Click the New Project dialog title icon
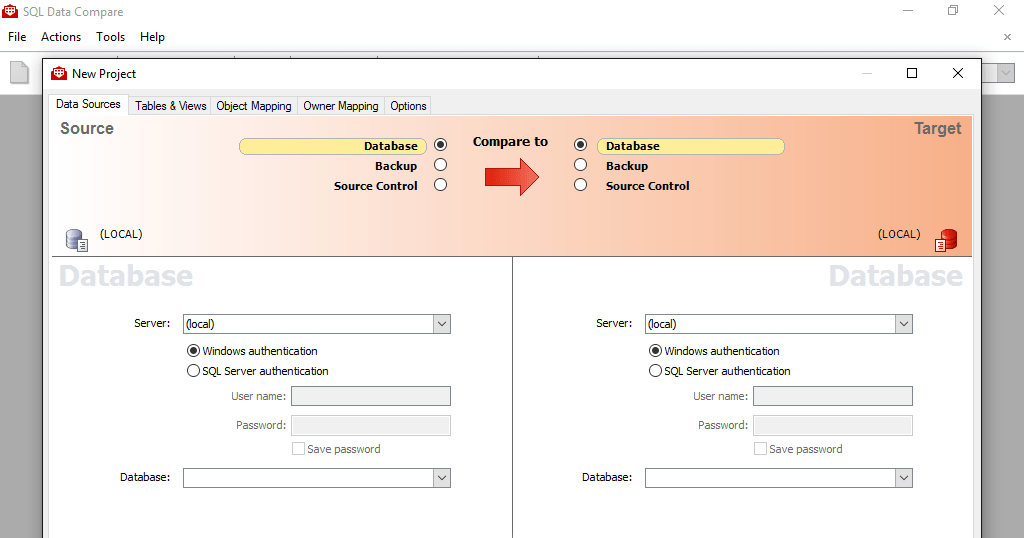1024x538 pixels. (x=59, y=73)
